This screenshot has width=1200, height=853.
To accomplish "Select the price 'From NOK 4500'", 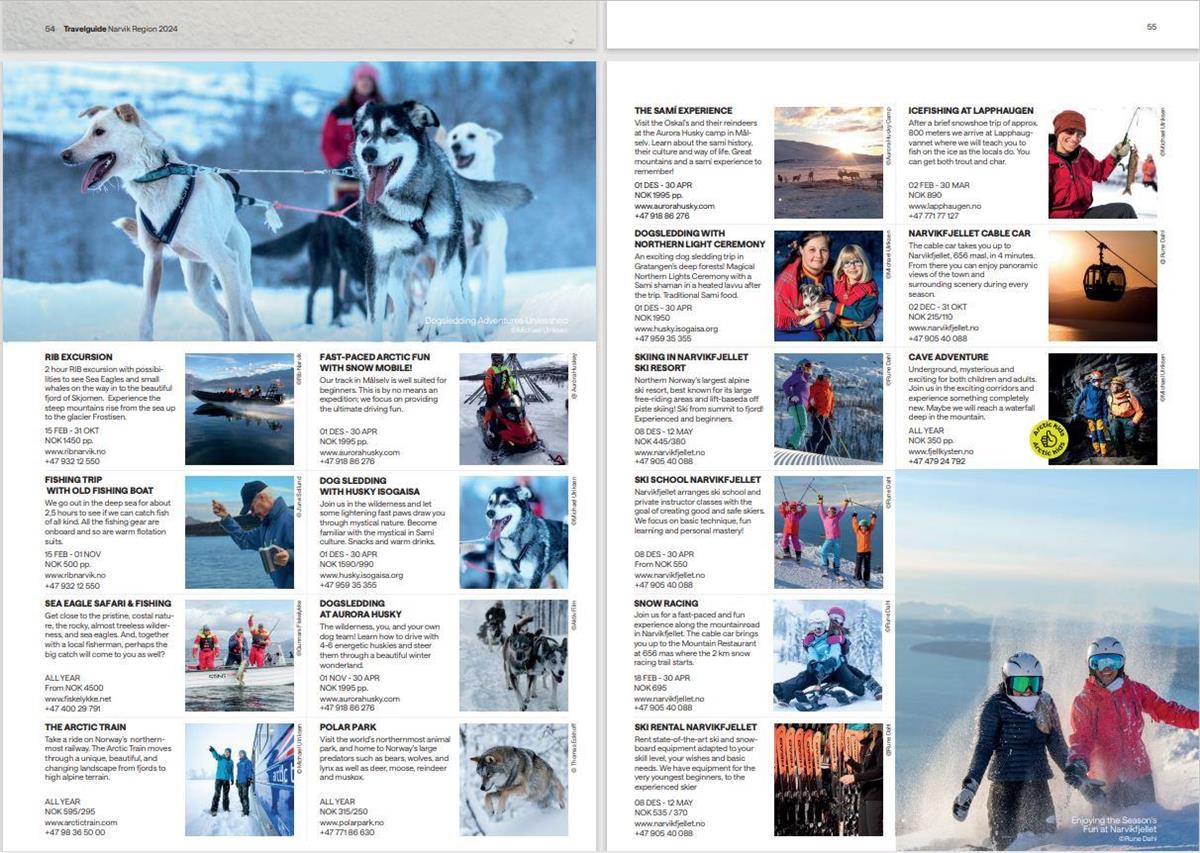I will tap(74, 688).
